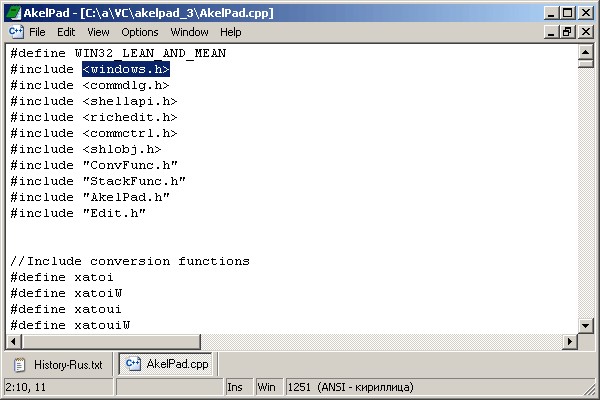The height and width of the screenshot is (400, 600).
Task: Minimize the AkelPad main window
Action: tap(551, 13)
